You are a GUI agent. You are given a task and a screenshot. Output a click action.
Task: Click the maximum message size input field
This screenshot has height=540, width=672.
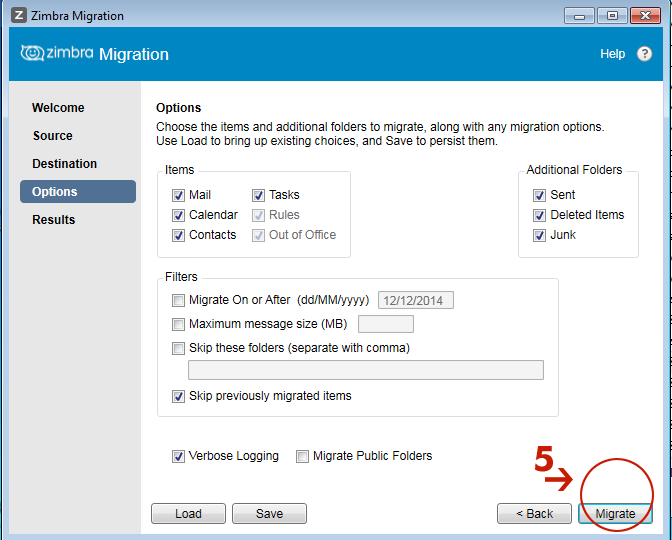point(386,324)
